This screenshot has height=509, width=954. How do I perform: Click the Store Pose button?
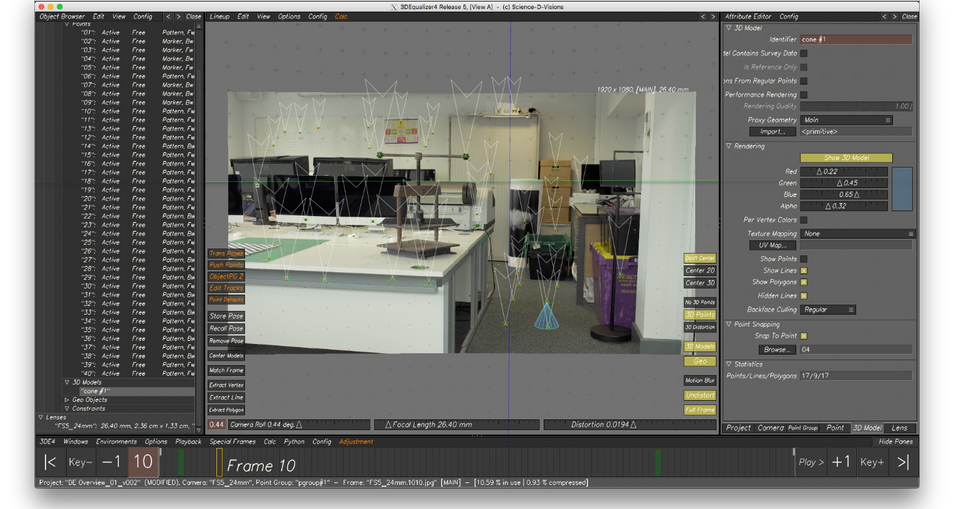(x=226, y=316)
